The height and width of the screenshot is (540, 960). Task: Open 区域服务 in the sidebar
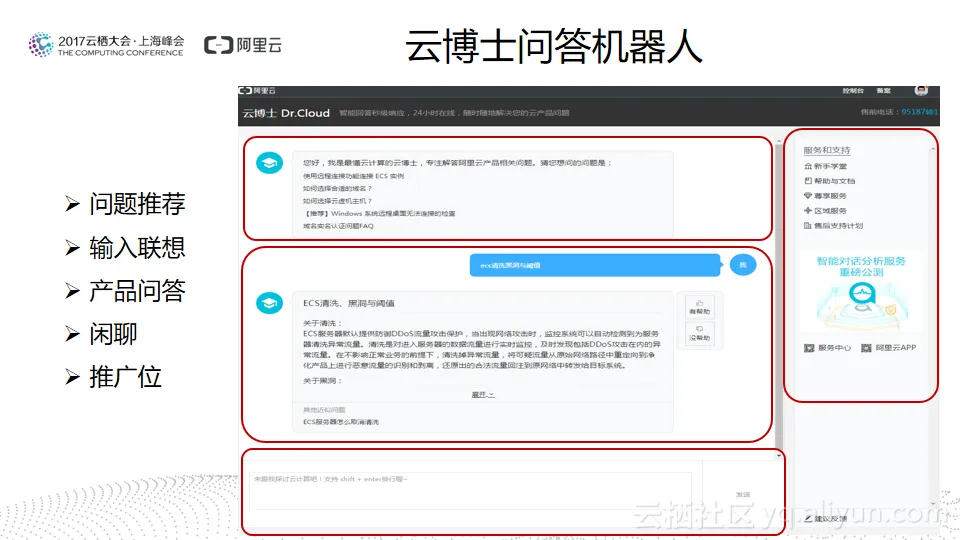coord(830,211)
